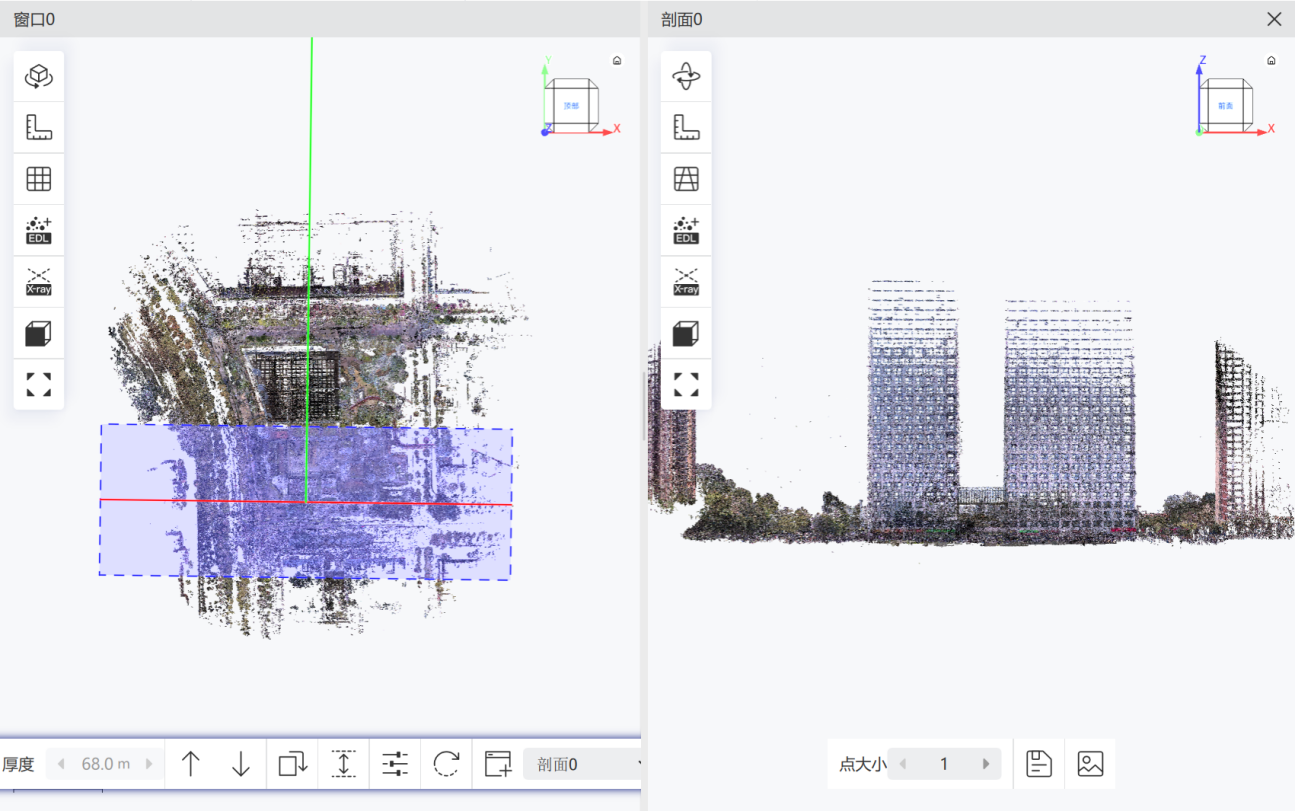Export section image with picture icon
The image size is (1295, 811).
point(1090,764)
